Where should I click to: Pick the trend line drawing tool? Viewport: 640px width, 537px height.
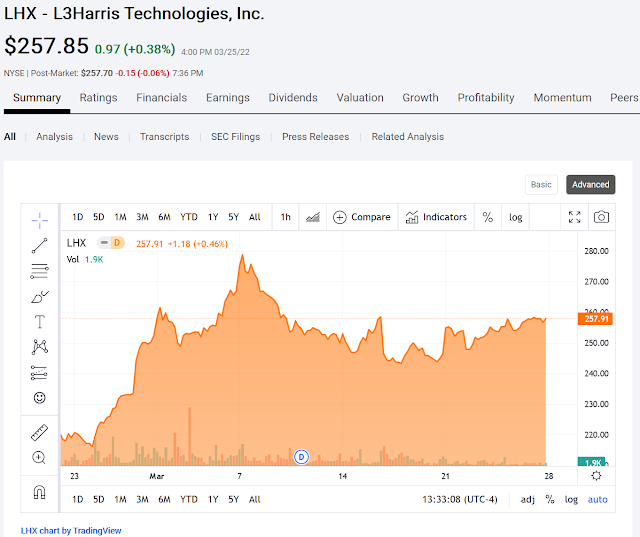[39, 244]
